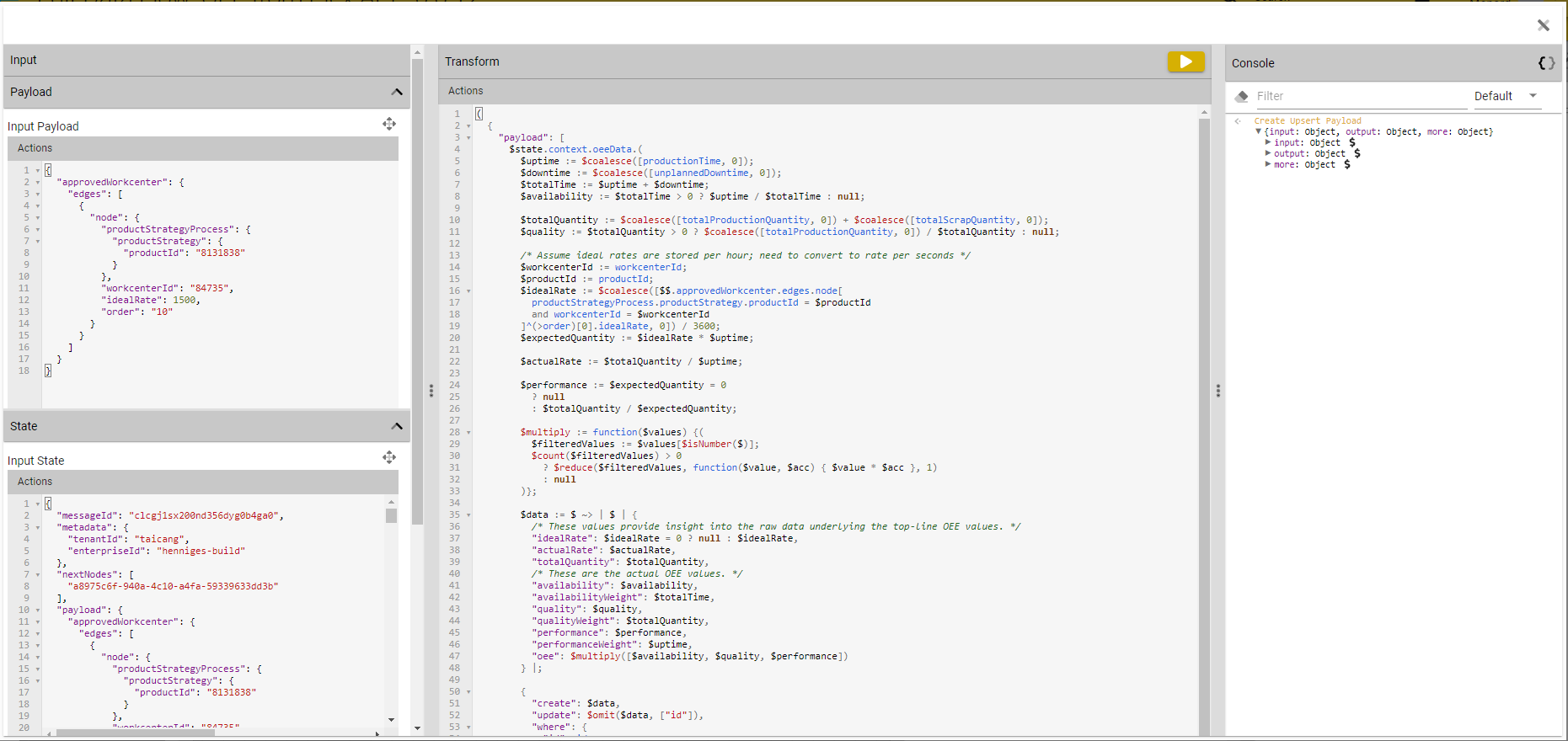
Task: Toggle console JSON braces view
Action: pyautogui.click(x=1546, y=63)
